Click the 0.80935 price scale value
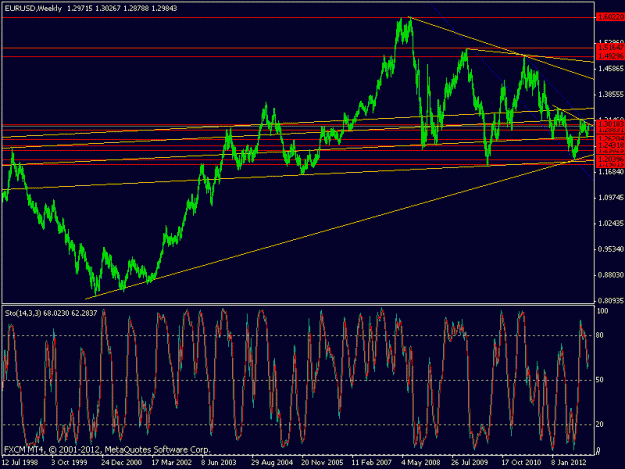The width and height of the screenshot is (625, 469). coord(611,300)
